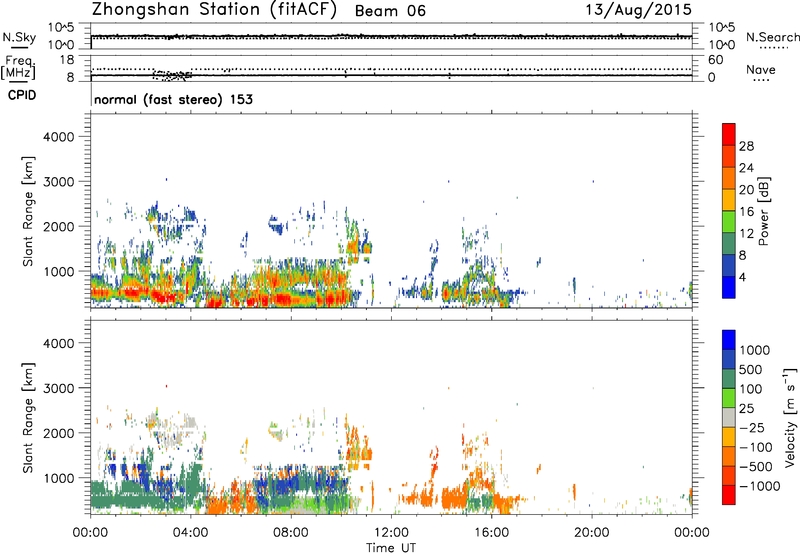
Task: Pick the Velocity segment between 500 and 1000
Action: click(729, 359)
